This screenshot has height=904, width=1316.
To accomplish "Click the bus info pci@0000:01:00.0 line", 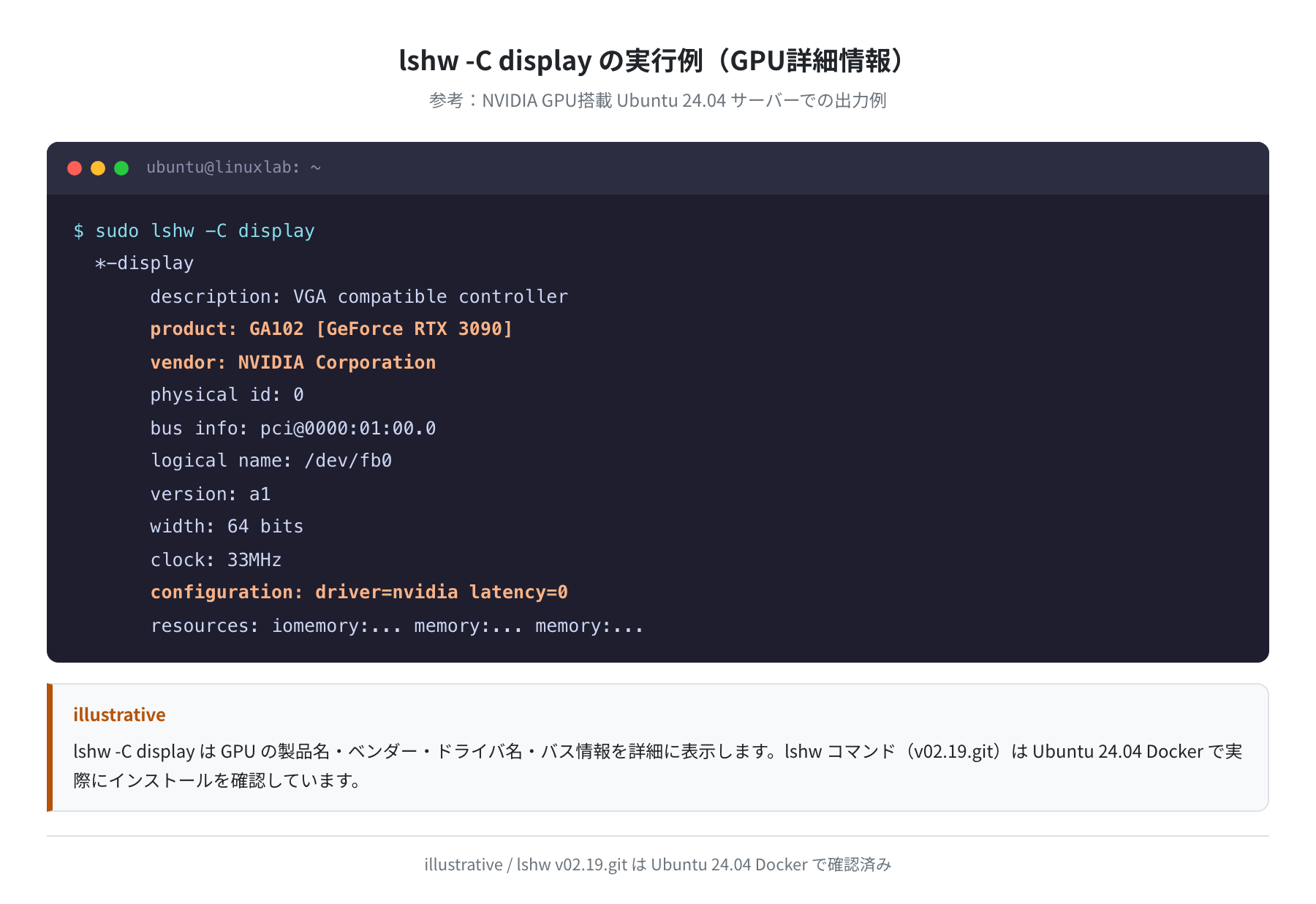I will (293, 428).
